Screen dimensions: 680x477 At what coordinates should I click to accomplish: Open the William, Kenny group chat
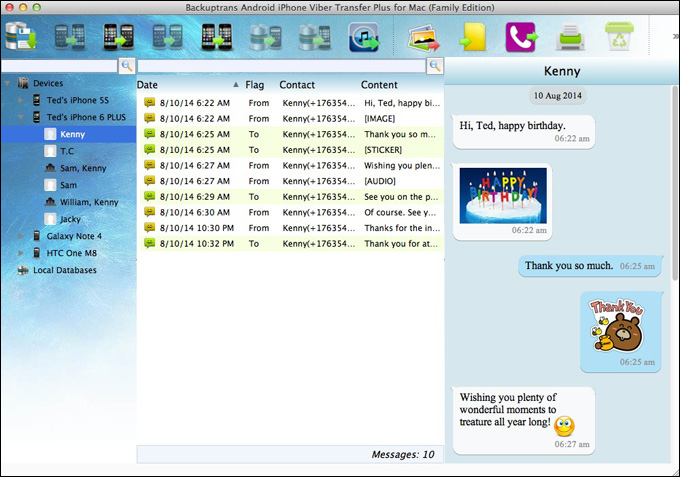(x=89, y=202)
